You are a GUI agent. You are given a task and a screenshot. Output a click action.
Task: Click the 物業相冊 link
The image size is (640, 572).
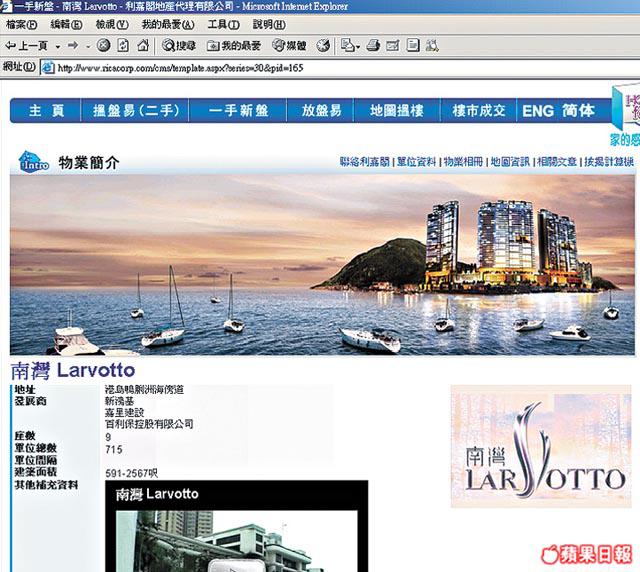[463, 161]
